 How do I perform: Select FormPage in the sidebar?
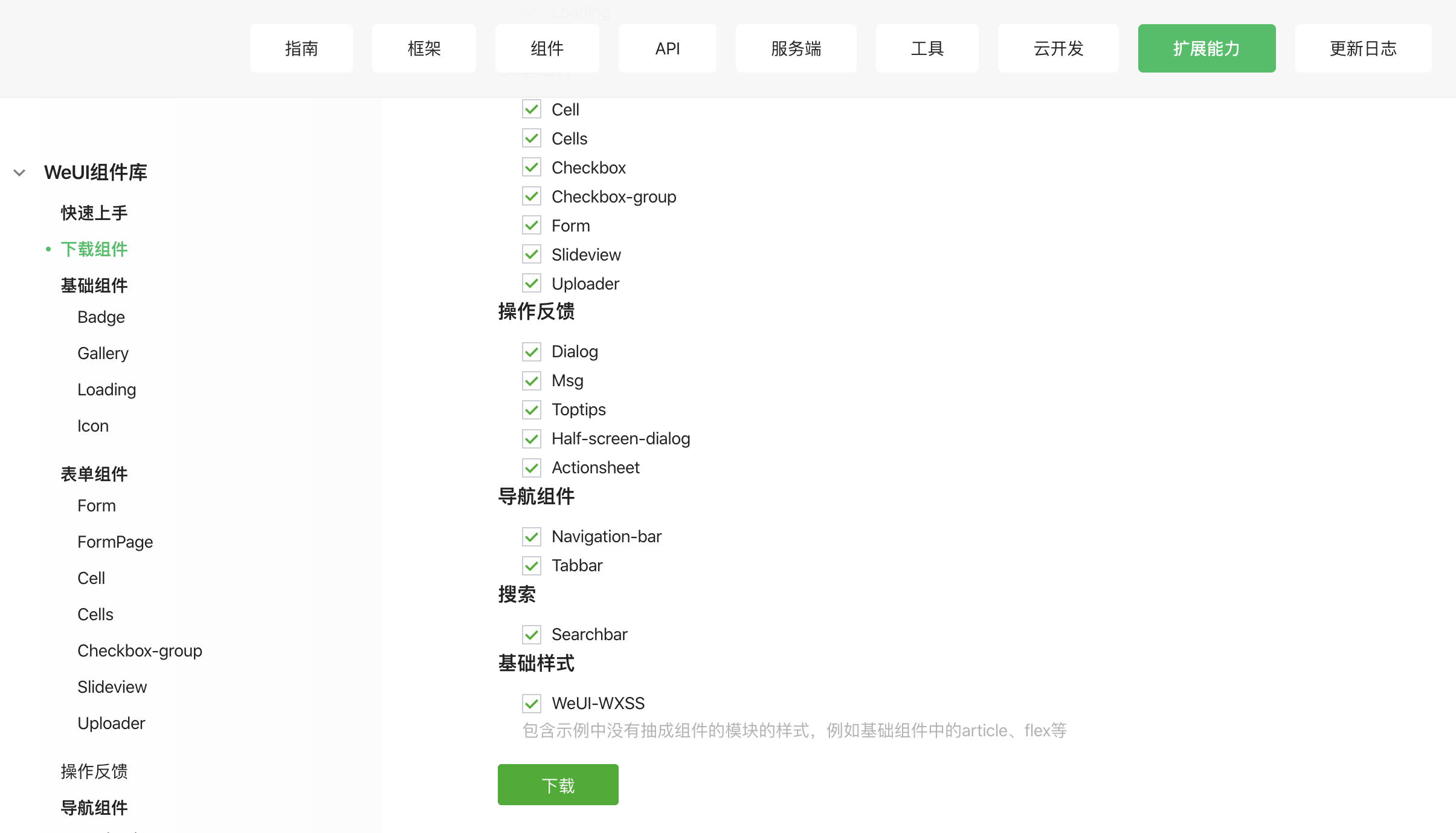coord(115,542)
